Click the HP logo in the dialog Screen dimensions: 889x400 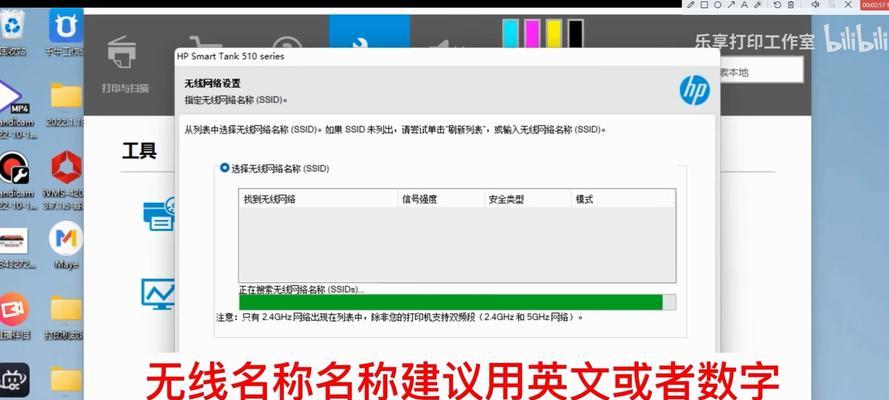pos(694,90)
